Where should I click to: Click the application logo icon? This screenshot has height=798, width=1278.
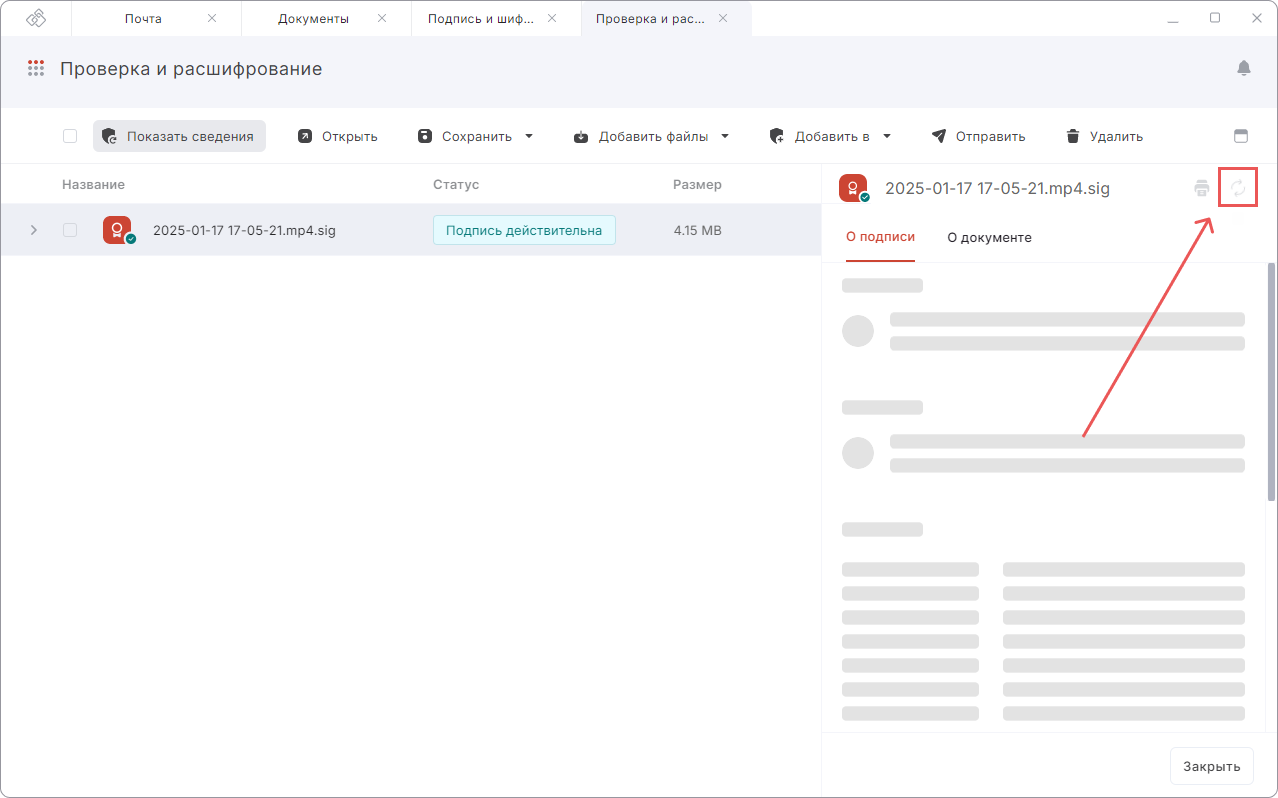click(36, 18)
